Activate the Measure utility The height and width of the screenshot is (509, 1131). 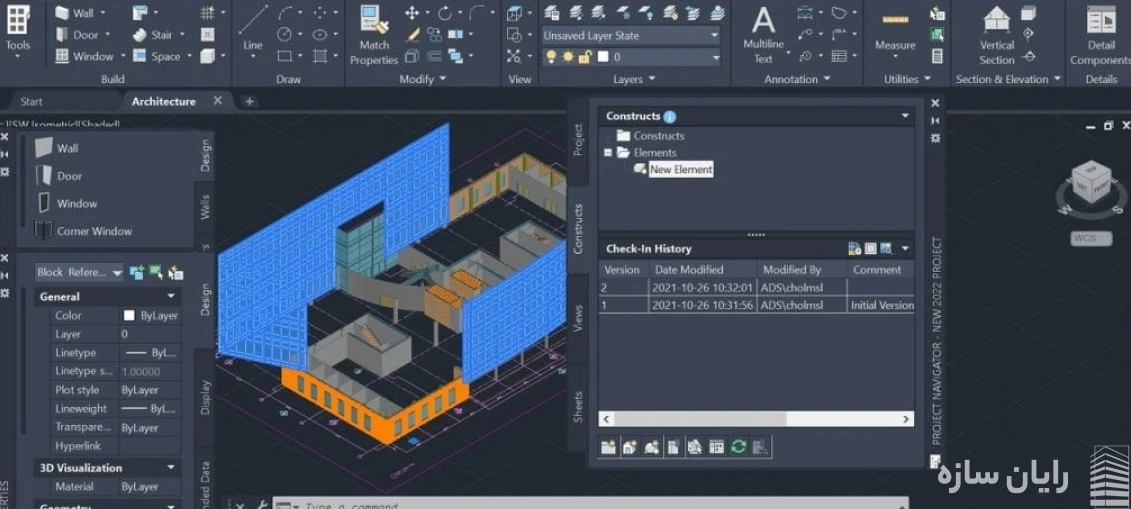pyautogui.click(x=895, y=30)
